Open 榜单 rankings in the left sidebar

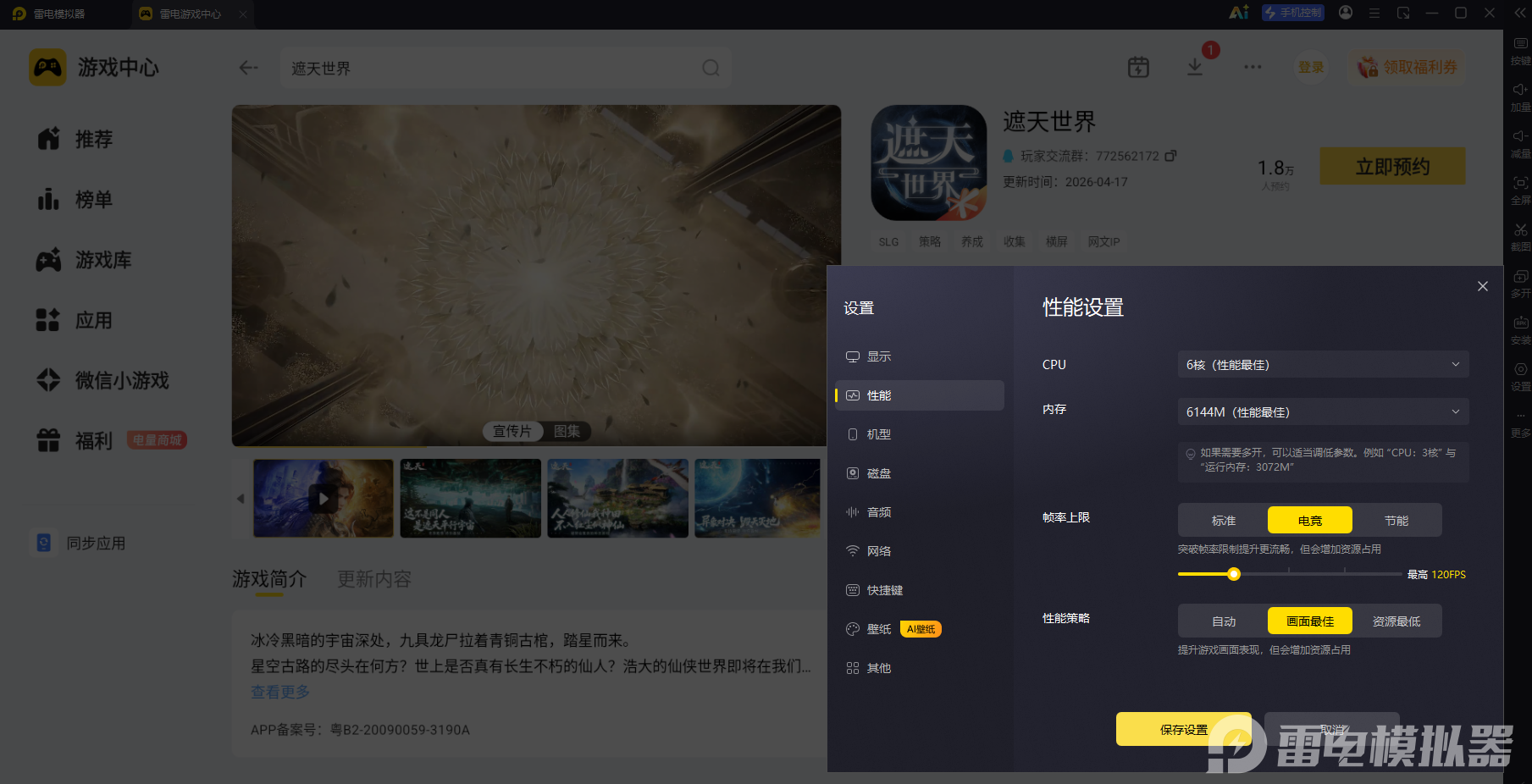coord(75,200)
